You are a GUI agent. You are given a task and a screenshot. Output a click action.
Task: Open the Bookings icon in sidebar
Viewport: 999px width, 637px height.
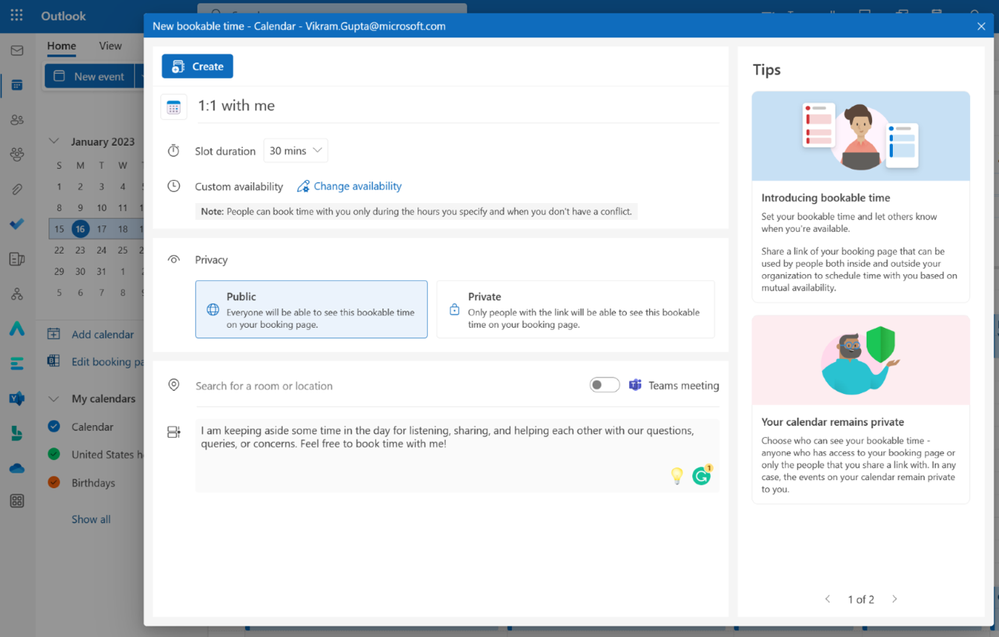tap(17, 433)
